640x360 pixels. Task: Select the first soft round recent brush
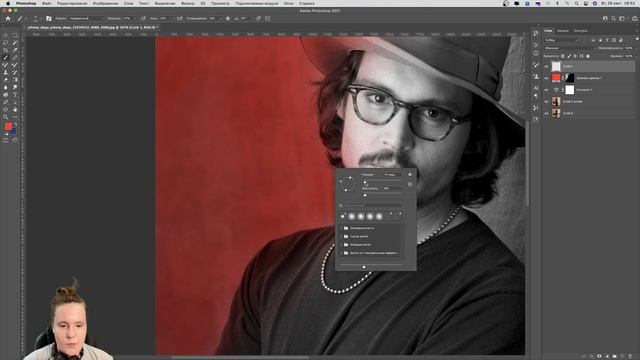(x=352, y=216)
